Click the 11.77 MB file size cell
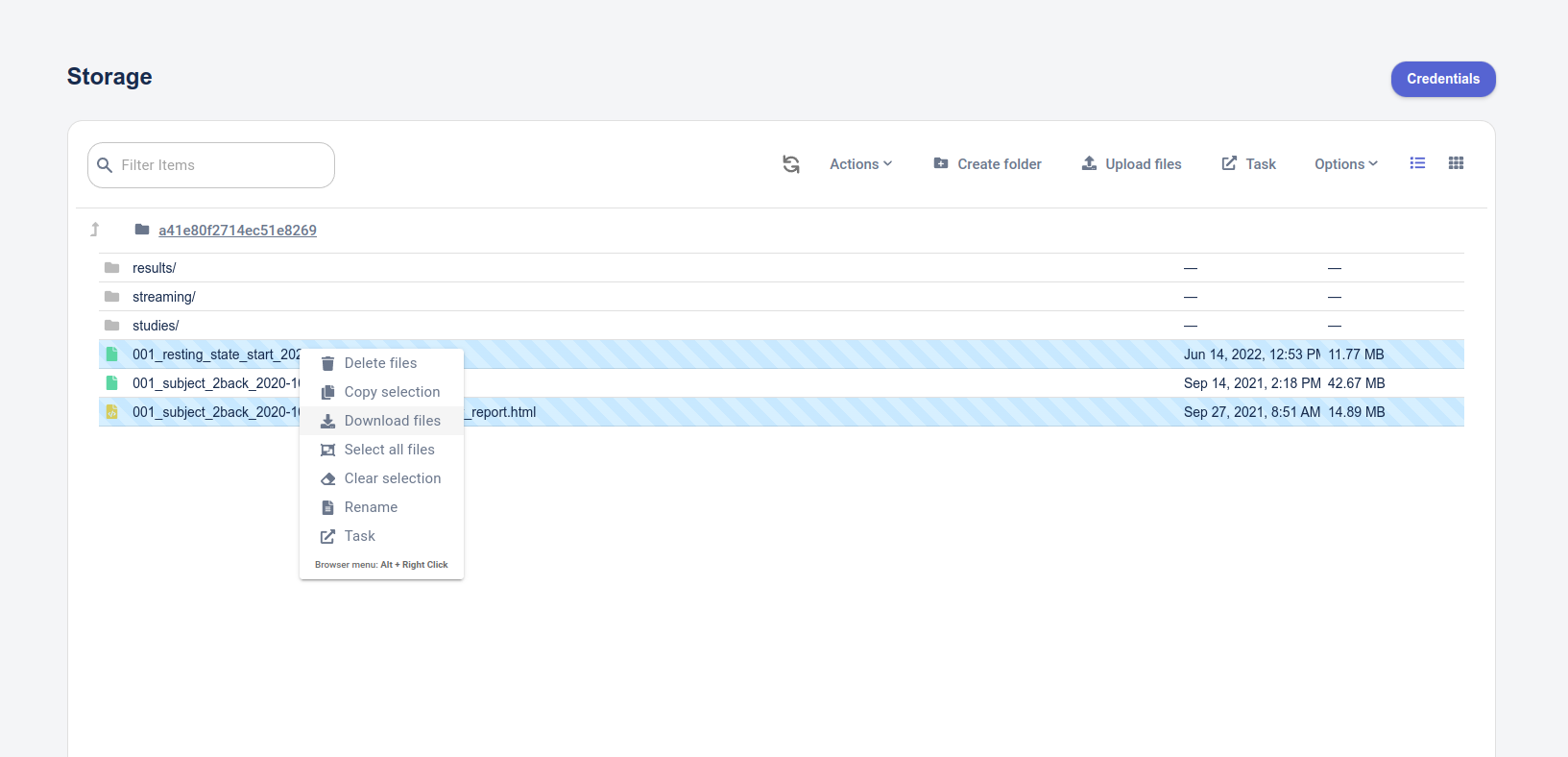 1356,354
